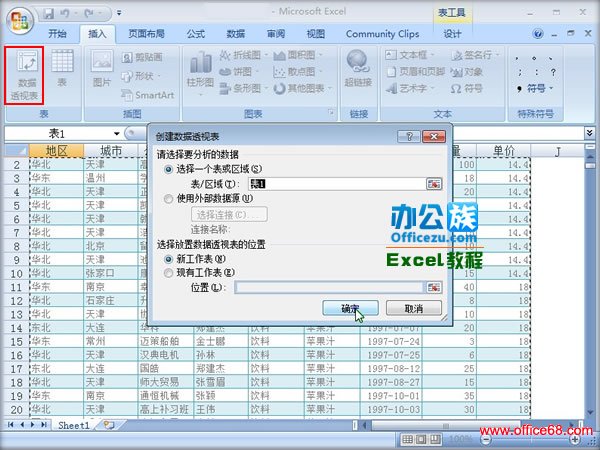Click the collapse dialog icon beside 位置
The width and height of the screenshot is (600, 450).
pyautogui.click(x=434, y=287)
